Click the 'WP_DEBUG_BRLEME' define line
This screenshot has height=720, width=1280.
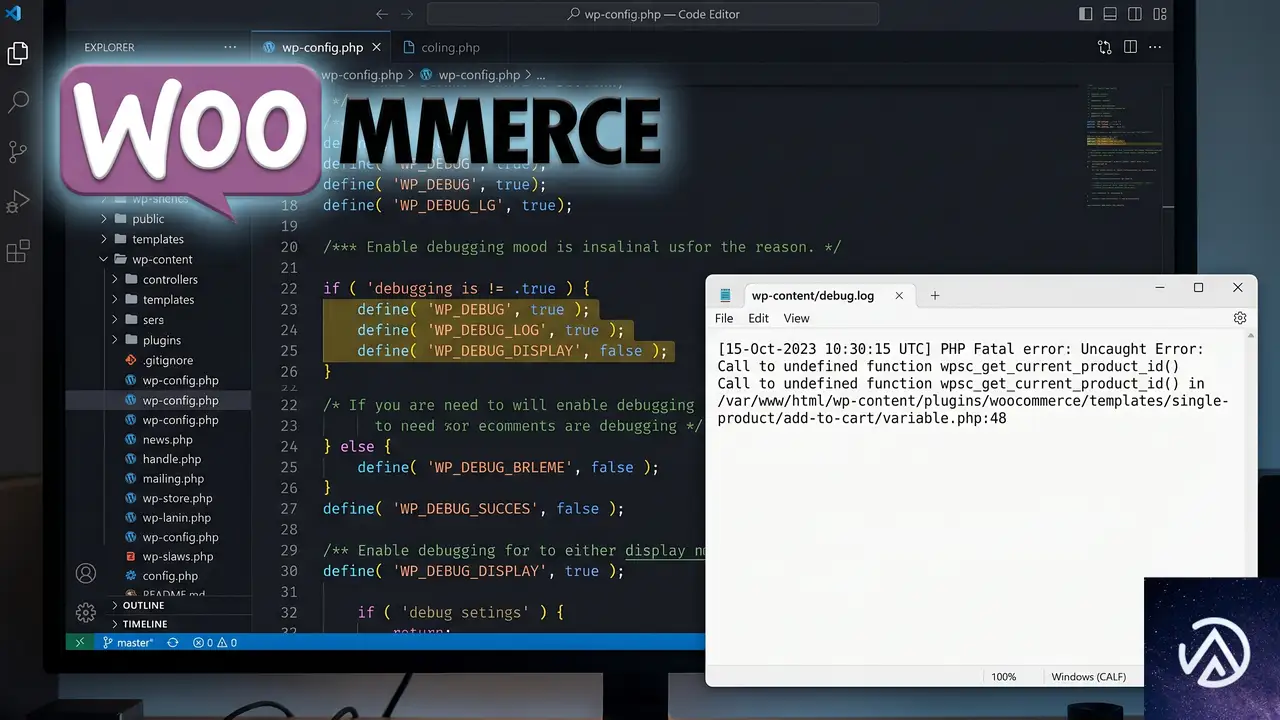508,467
